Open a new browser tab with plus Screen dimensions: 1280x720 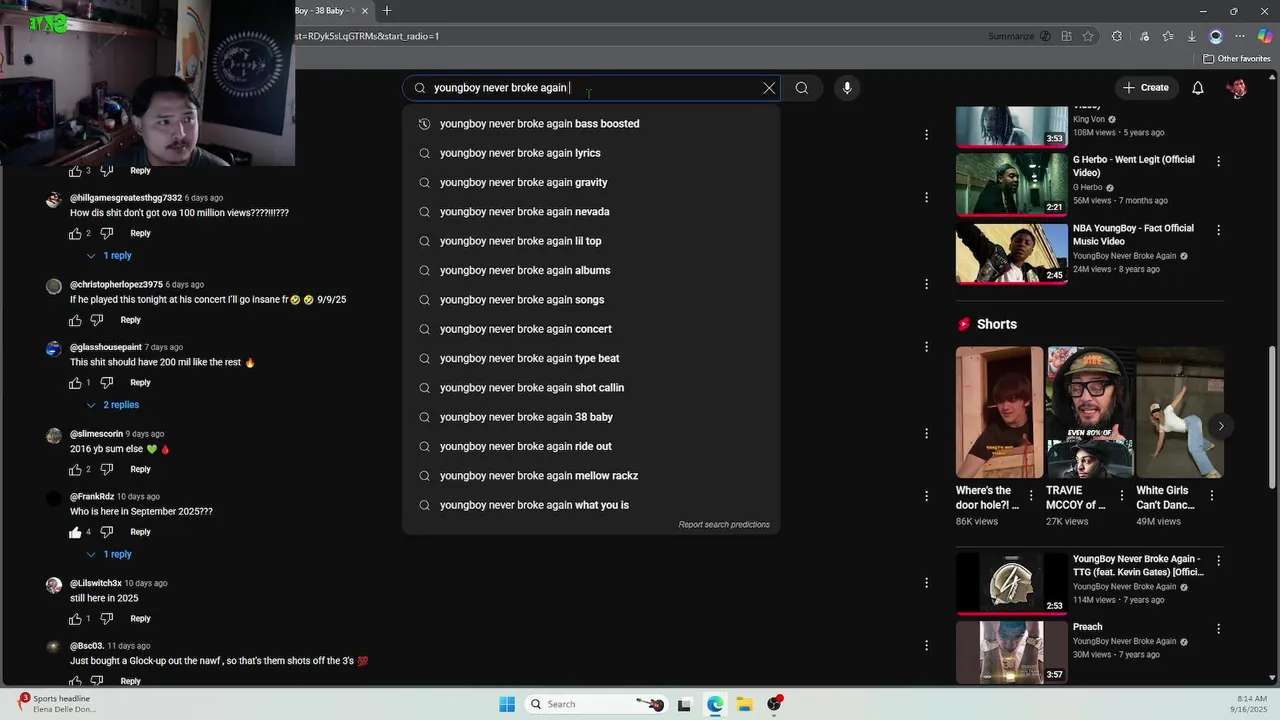387,11
